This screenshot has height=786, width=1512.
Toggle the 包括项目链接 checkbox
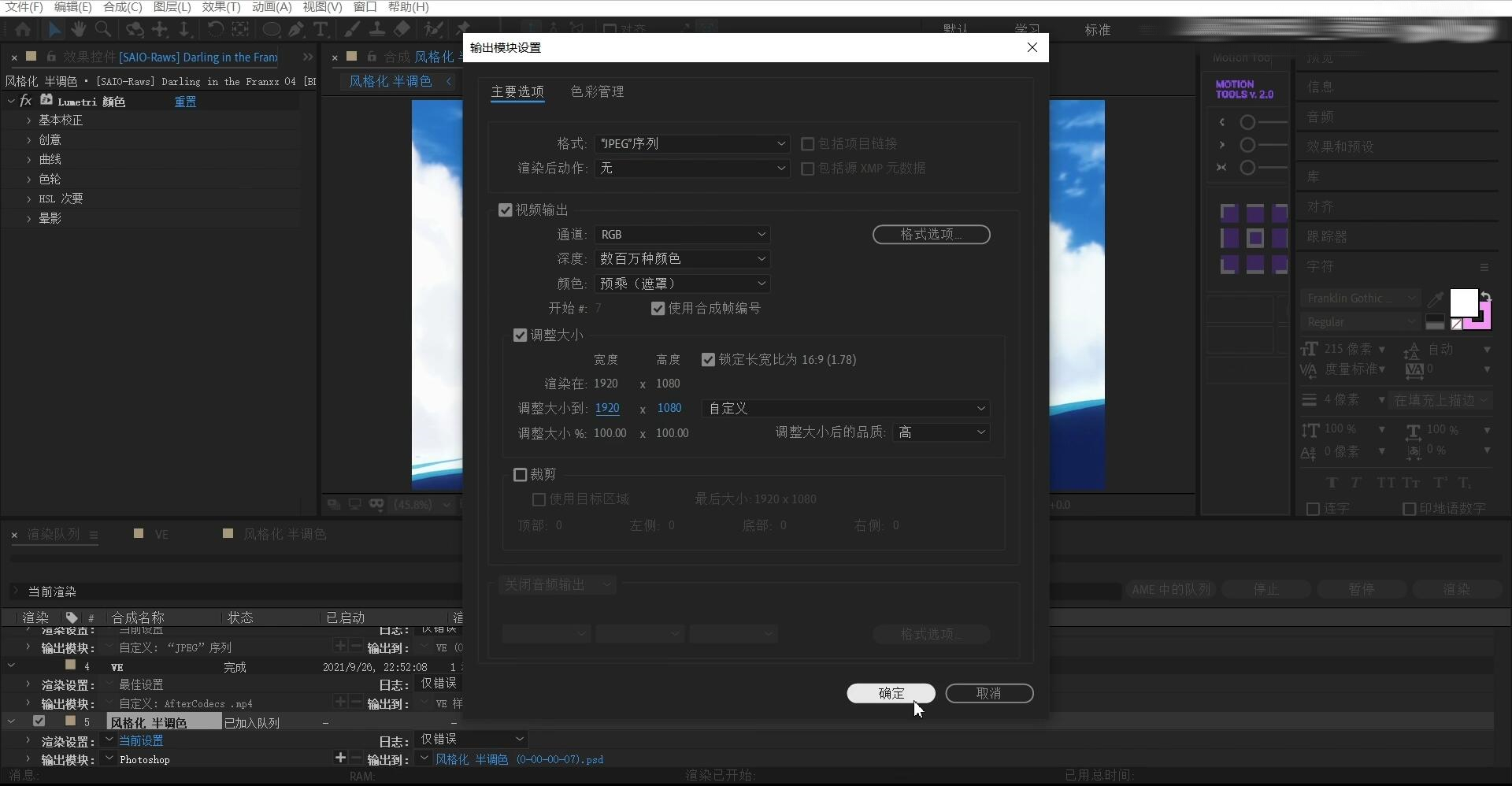(807, 144)
